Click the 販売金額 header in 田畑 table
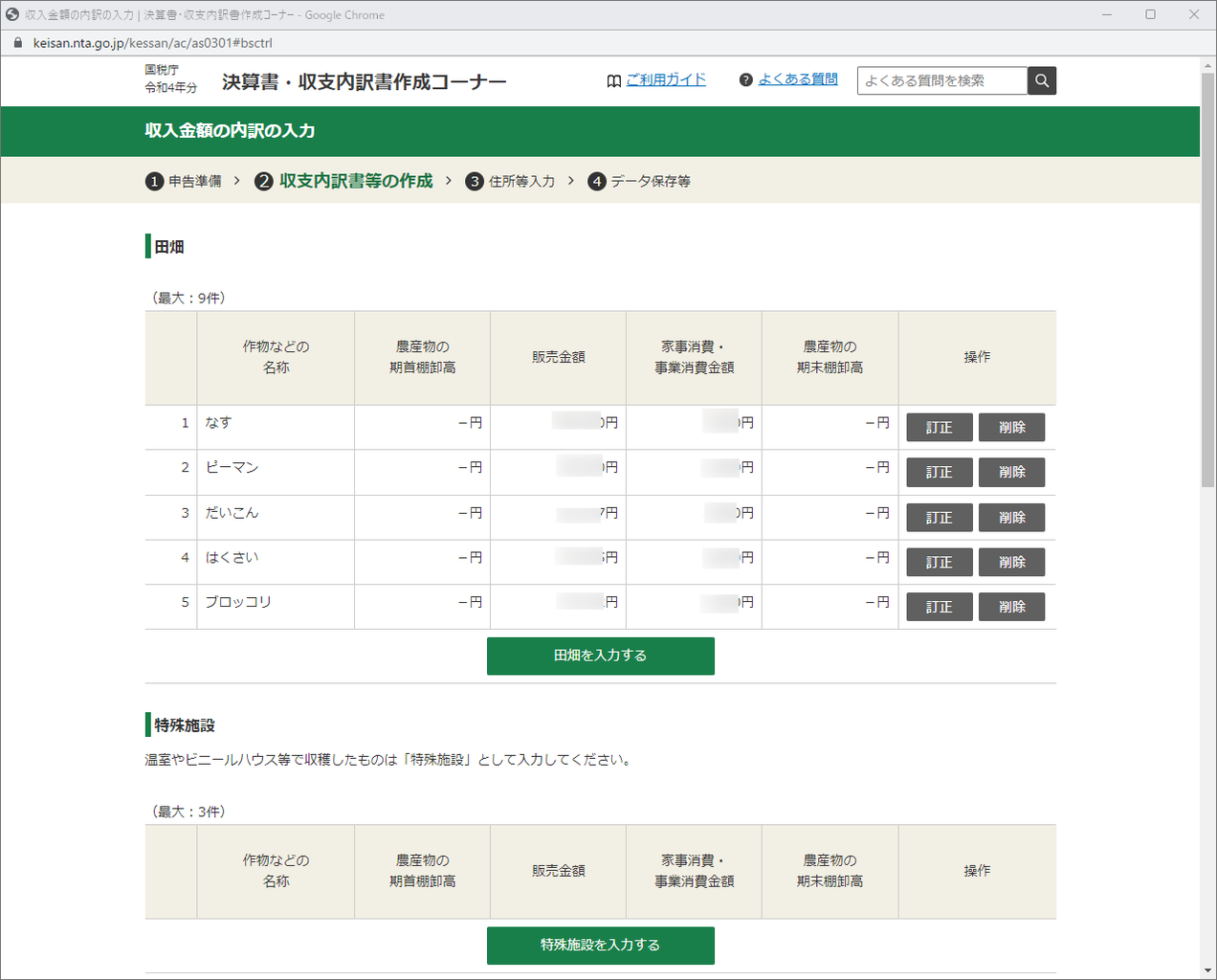Viewport: 1217px width, 980px height. tap(559, 357)
